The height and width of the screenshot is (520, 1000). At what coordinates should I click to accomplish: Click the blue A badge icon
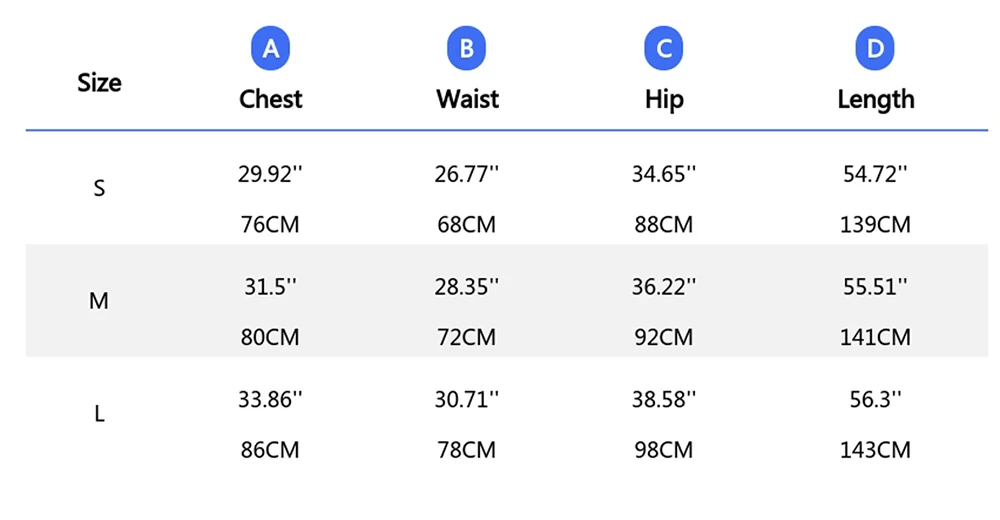[x=270, y=49]
